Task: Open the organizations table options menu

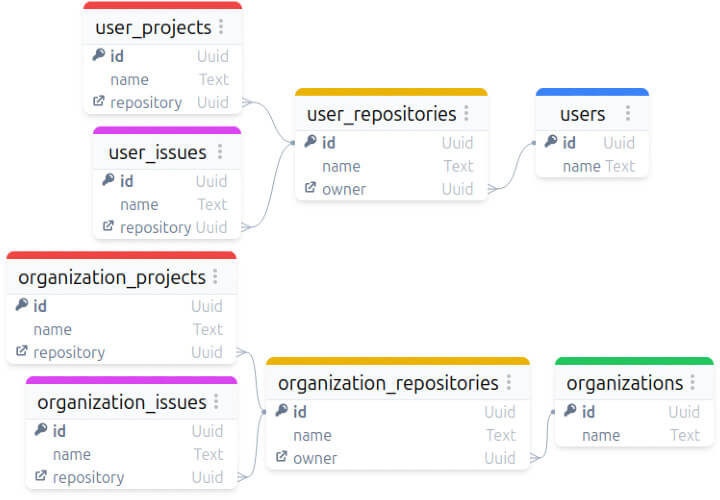Action: (693, 383)
